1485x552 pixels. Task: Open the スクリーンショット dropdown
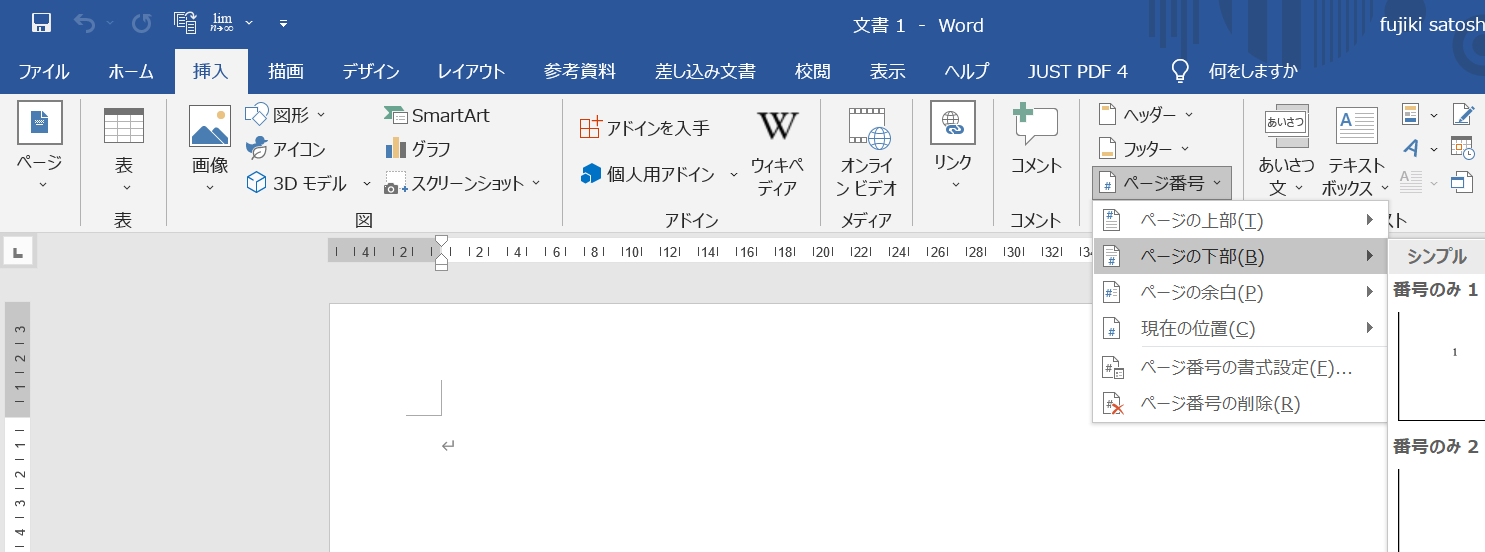[463, 183]
